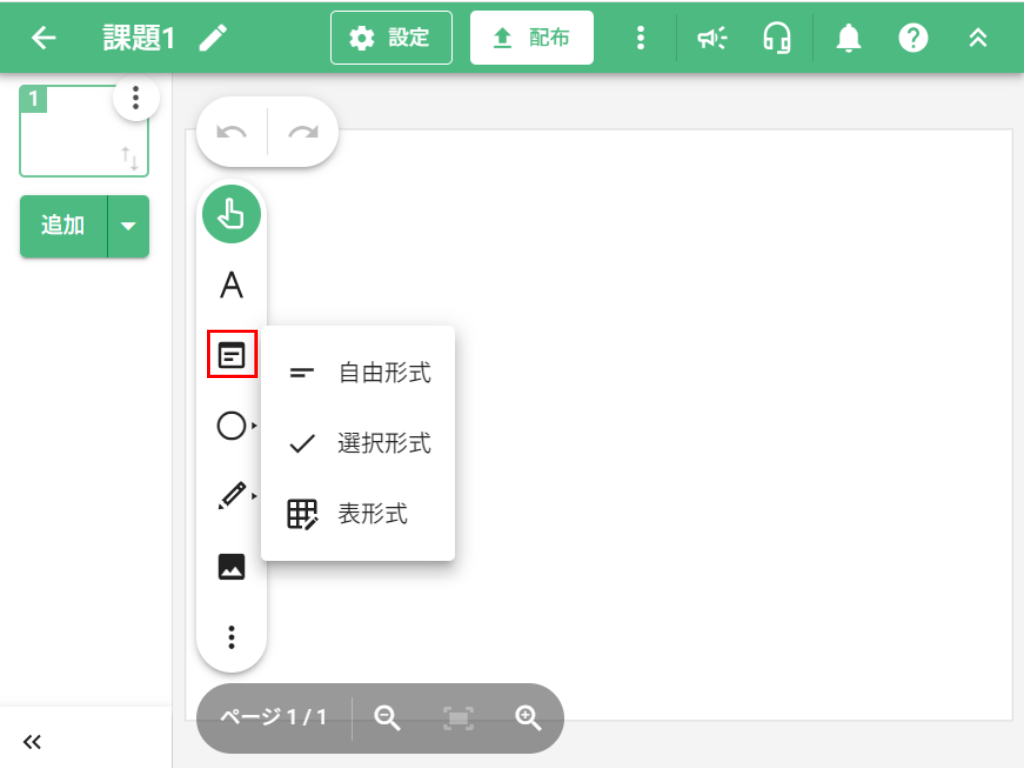The width and height of the screenshot is (1024, 768).
Task: Click the 配布 distribute button
Action: tap(532, 38)
